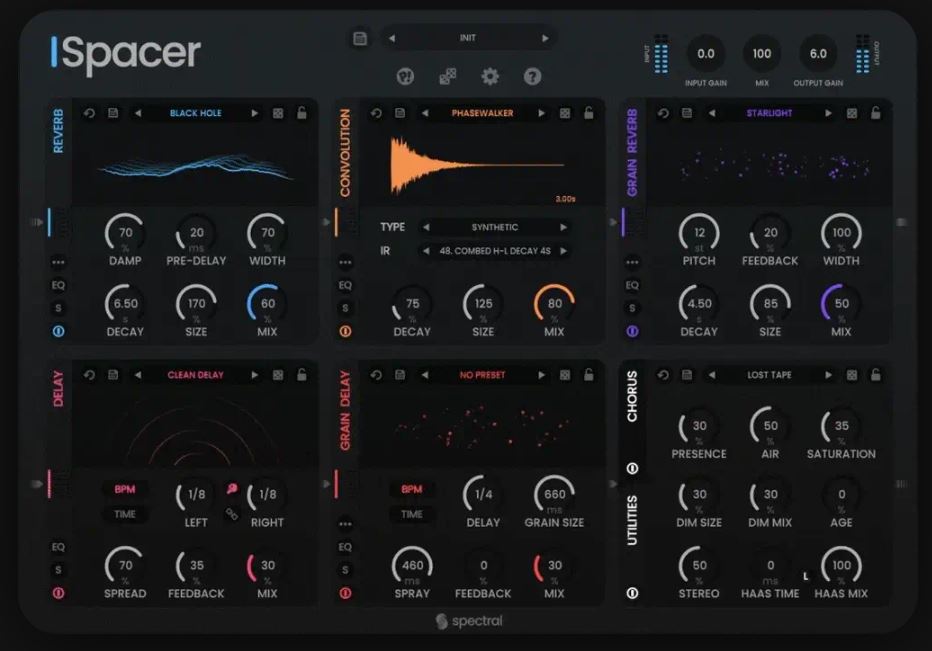The image size is (932, 651).
Task: Open the Grain Reverb module EQ
Action: 632,285
